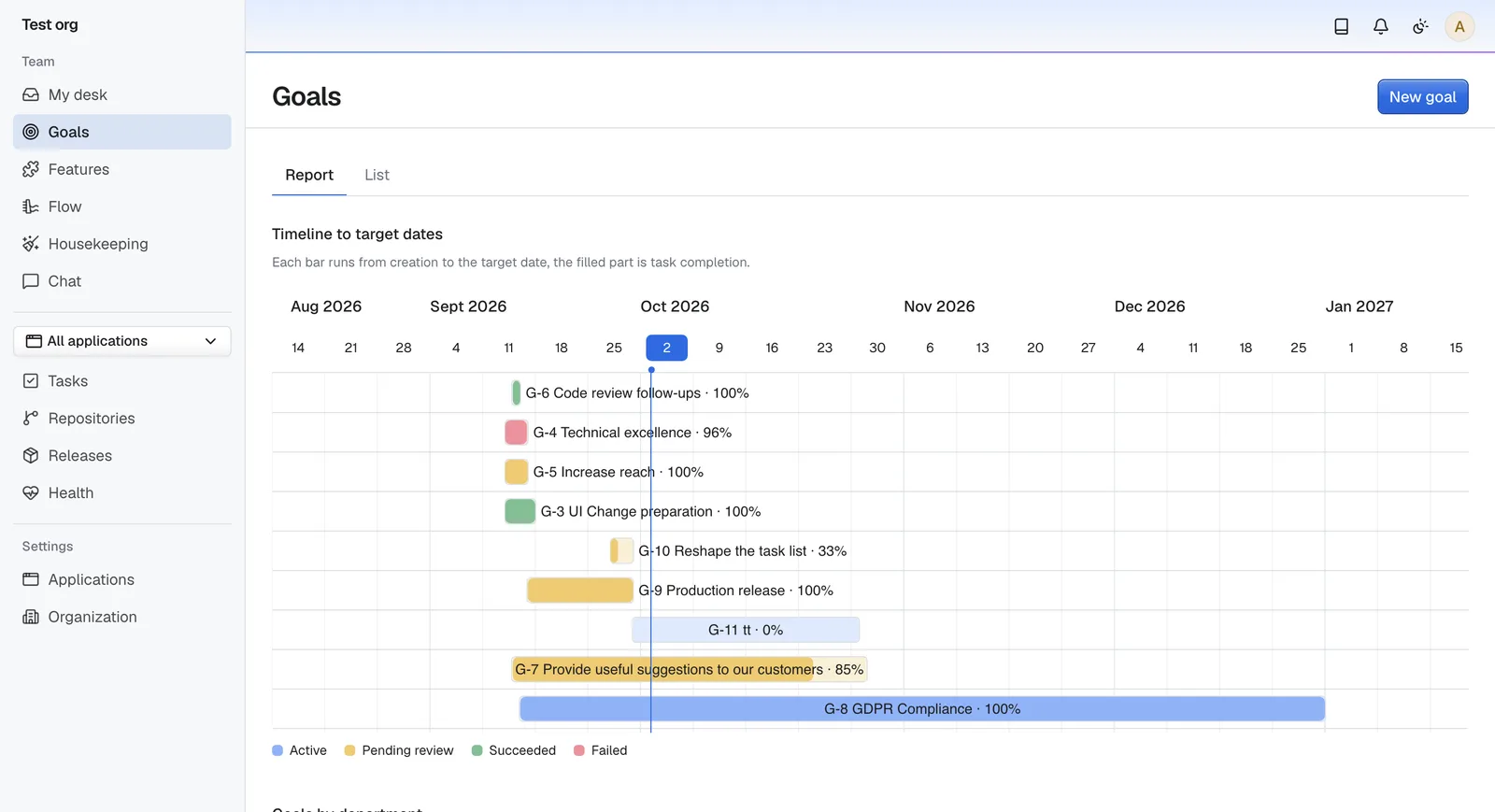Open Applications settings
Screen dimensions: 1495x812
coord(122,579)
